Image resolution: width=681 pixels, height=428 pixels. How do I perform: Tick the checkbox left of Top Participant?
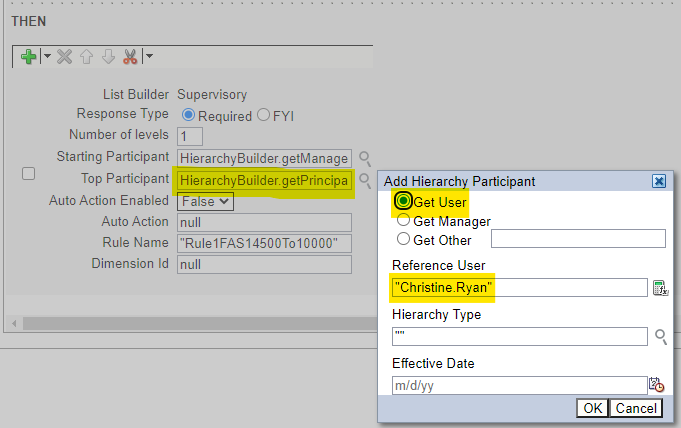29,174
